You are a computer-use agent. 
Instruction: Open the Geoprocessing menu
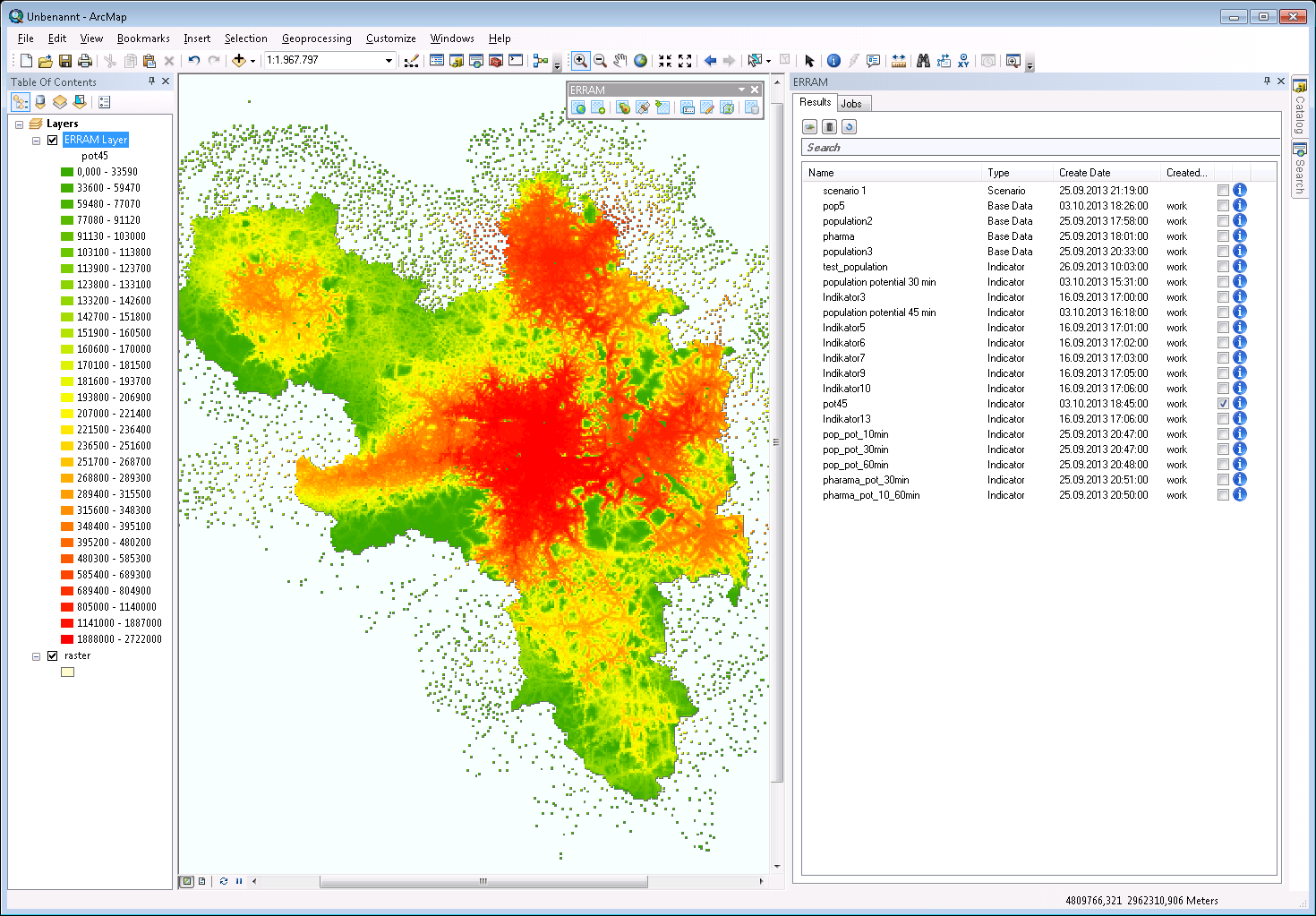point(317,39)
